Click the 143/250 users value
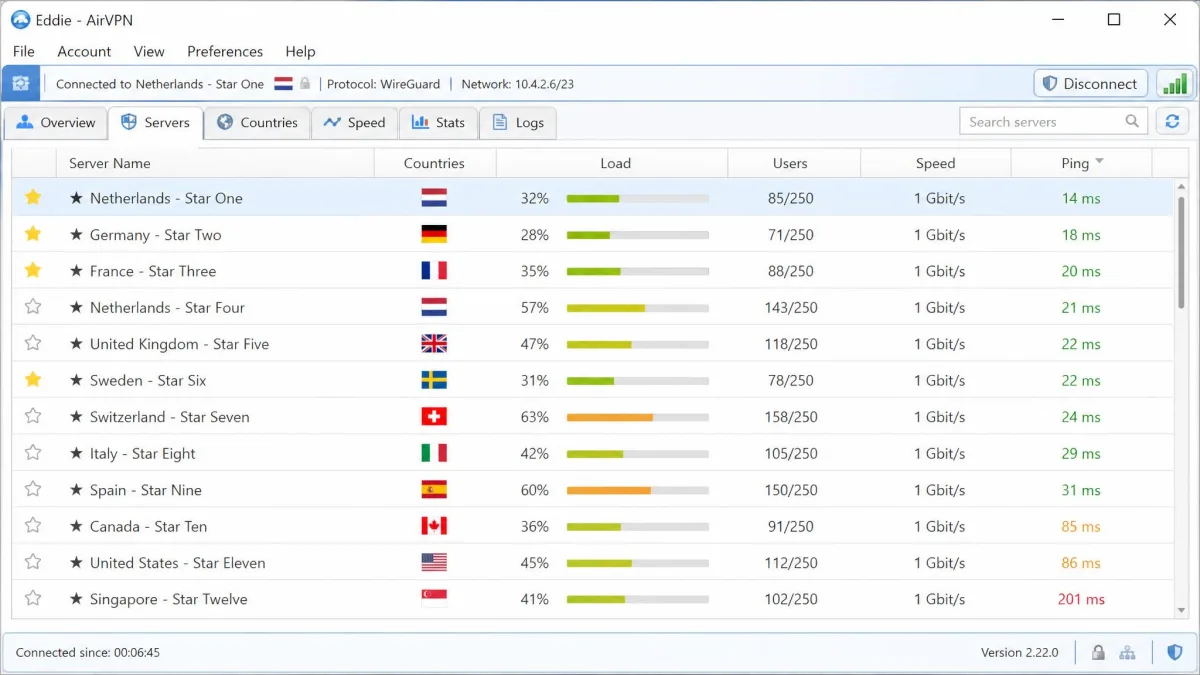 (x=790, y=307)
